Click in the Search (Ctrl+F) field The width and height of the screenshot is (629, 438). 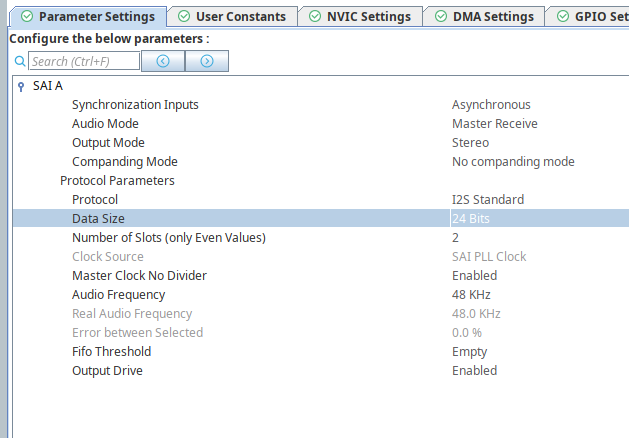point(82,61)
